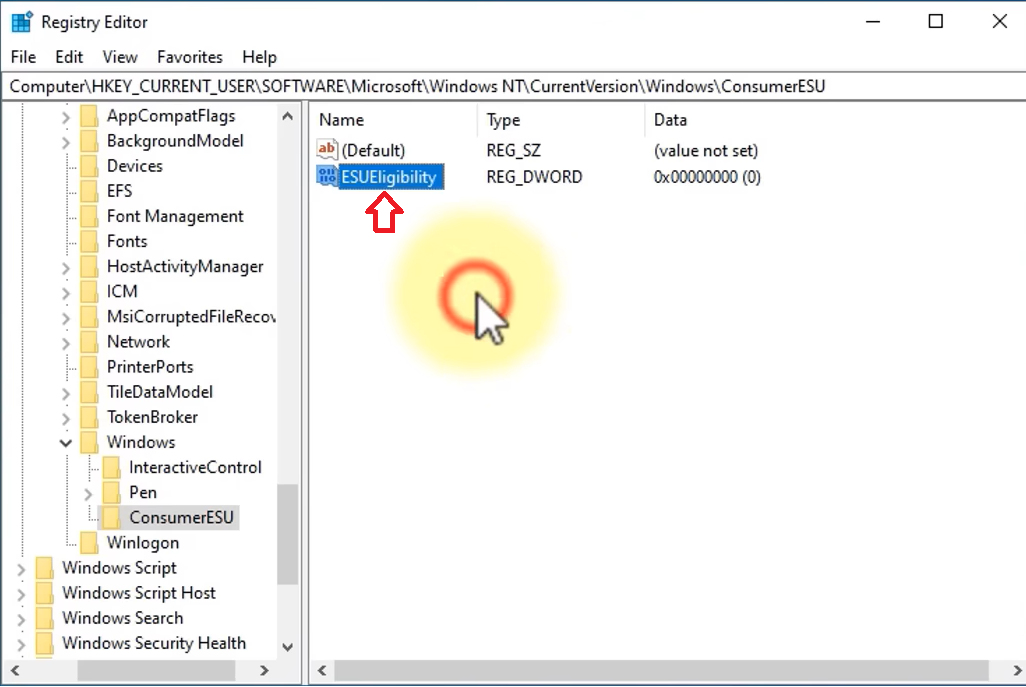Click the InteractiveControl folder icon

pos(112,468)
